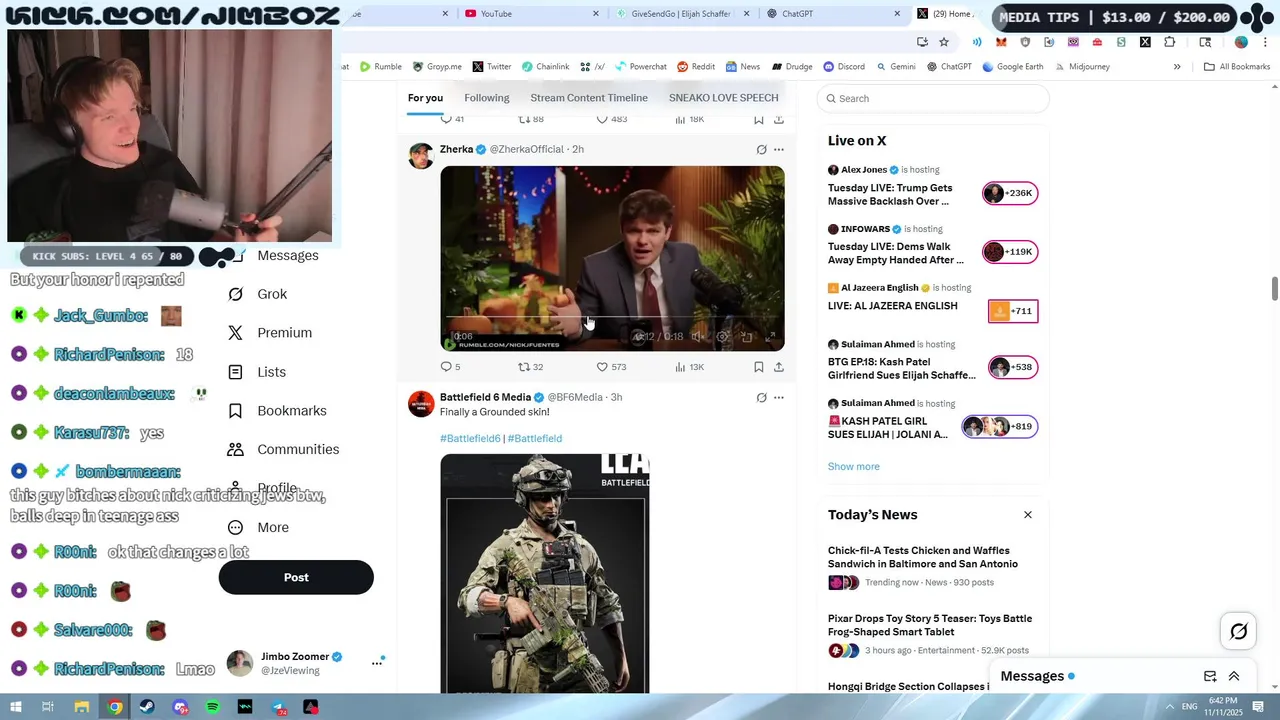Click the #Battlefield6 hashtag
1280x720 pixels.
[x=470, y=438]
